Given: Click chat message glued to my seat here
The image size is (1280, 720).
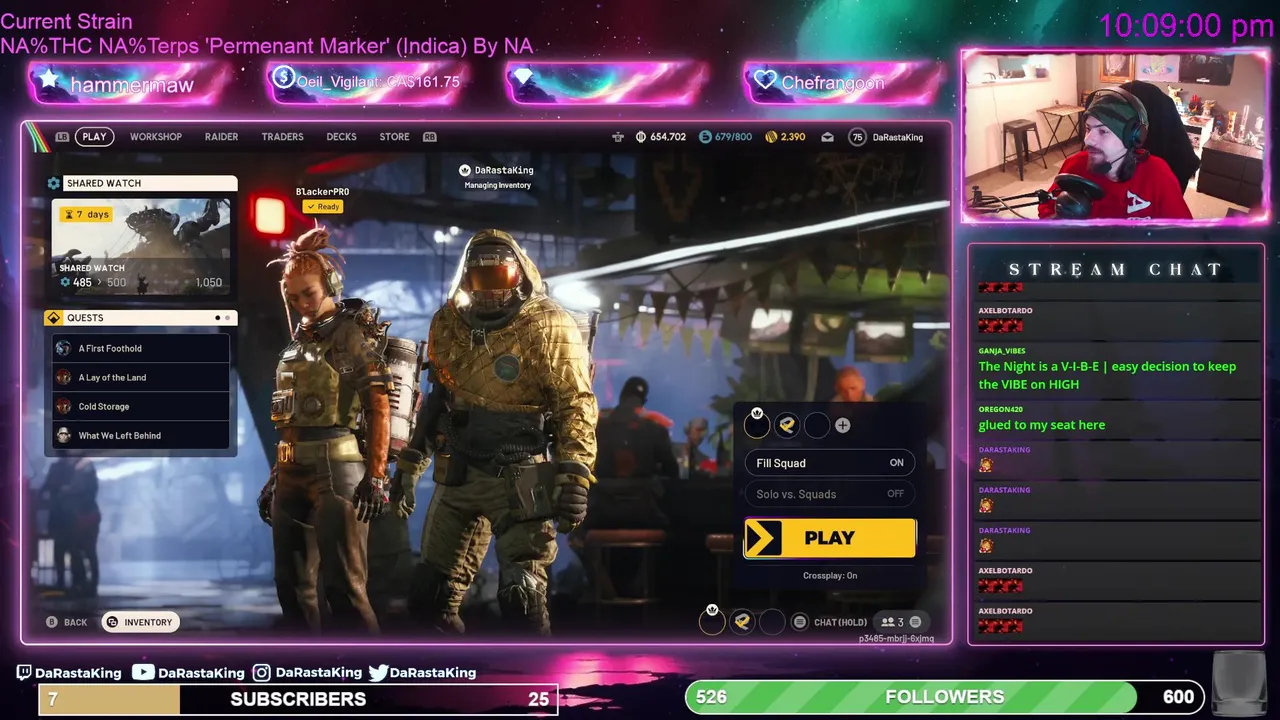Looking at the screenshot, I should pyautogui.click(x=1042, y=425).
